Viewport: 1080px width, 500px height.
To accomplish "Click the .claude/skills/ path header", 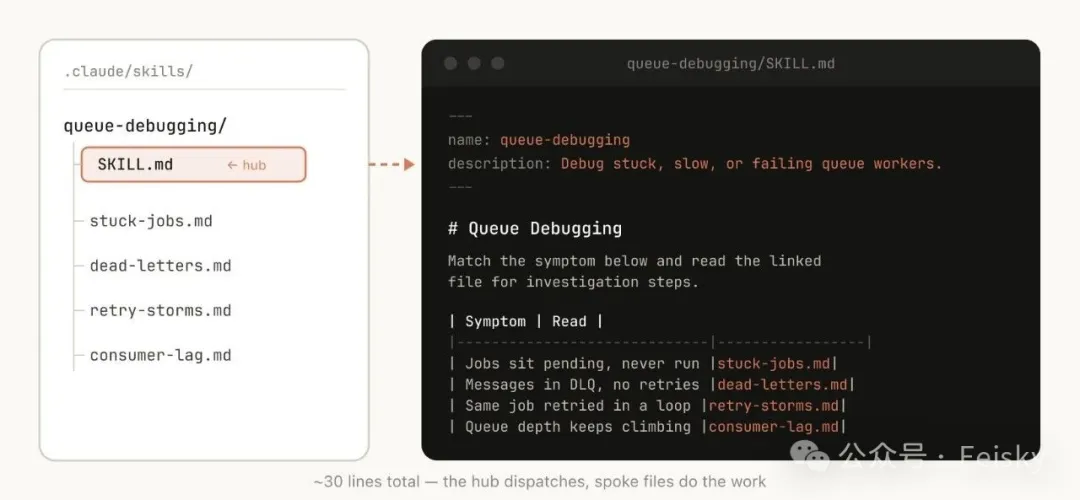I will 128,72.
